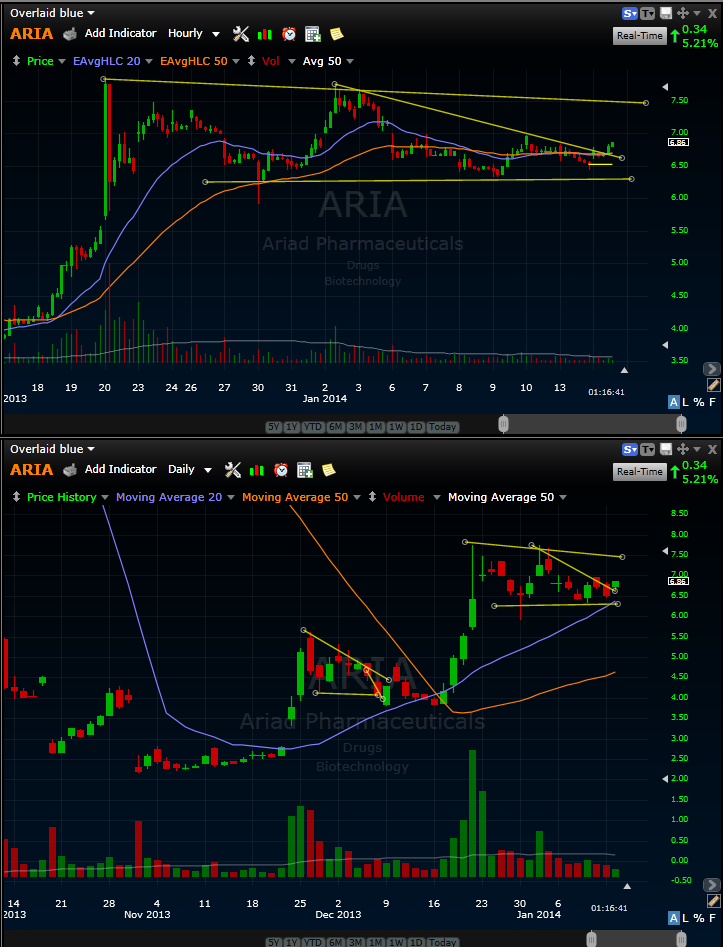This screenshot has height=947, width=723.
Task: Open the Price History dropdown arrow
Action: click(x=105, y=498)
